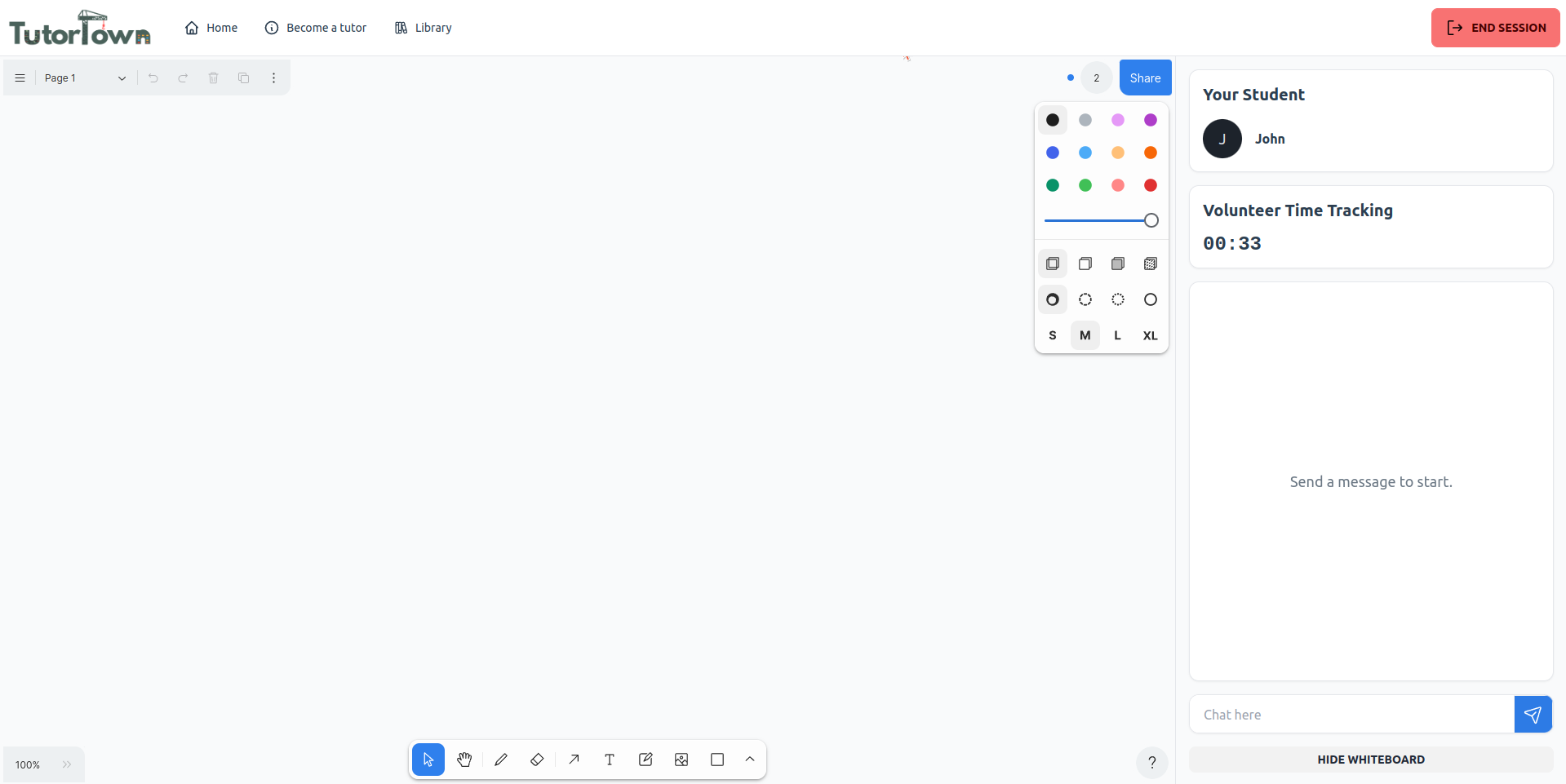The width and height of the screenshot is (1566, 784).
Task: Choose the semi fill style
Action: [1085, 264]
